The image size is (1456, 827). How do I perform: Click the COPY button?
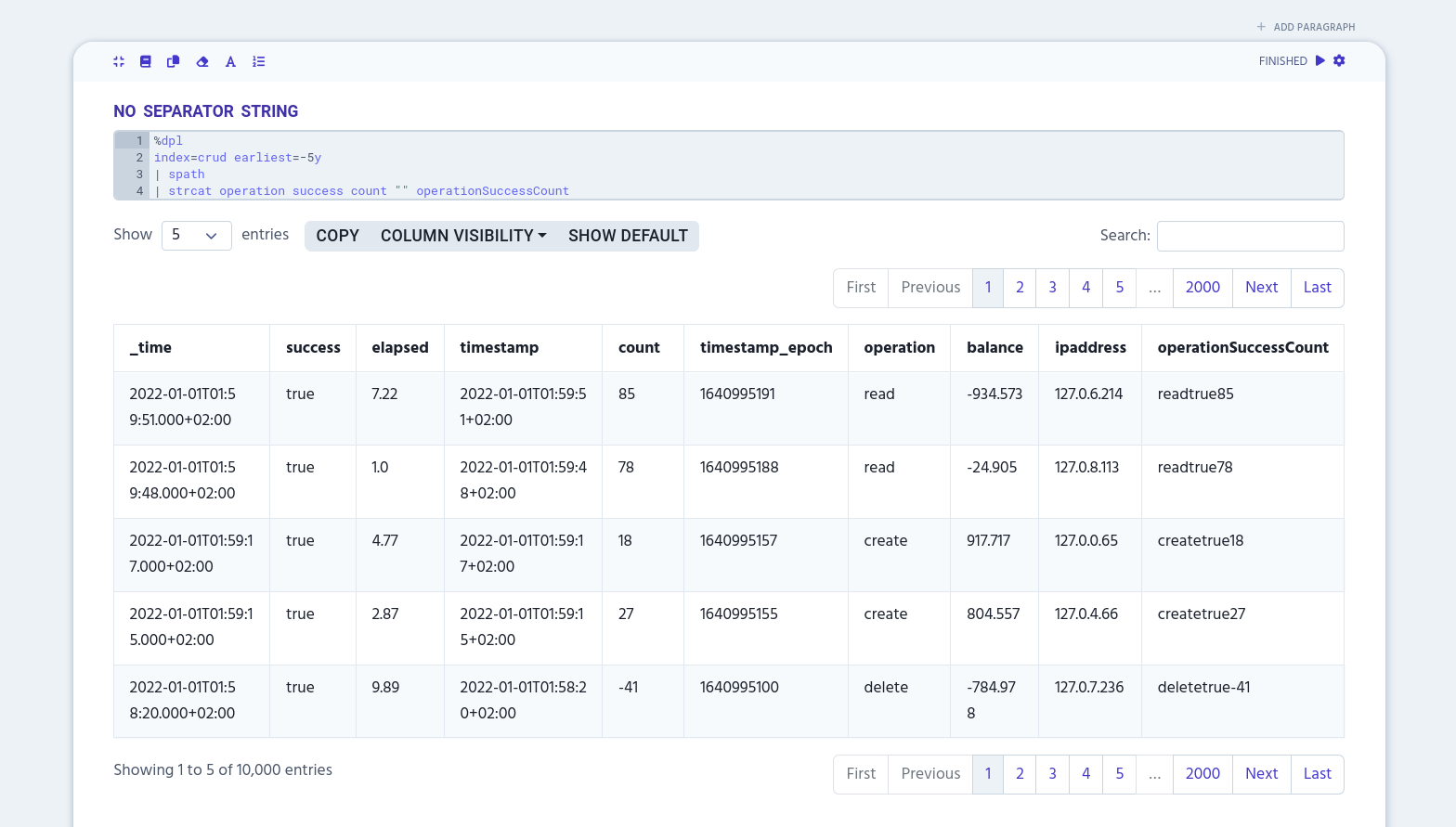pyautogui.click(x=337, y=236)
